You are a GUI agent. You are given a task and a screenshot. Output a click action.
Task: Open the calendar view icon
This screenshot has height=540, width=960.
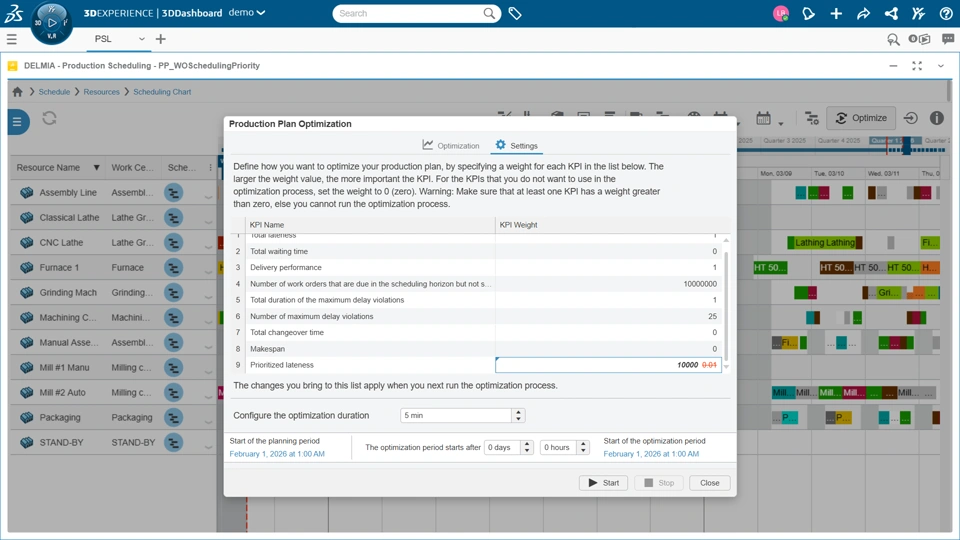tap(763, 118)
